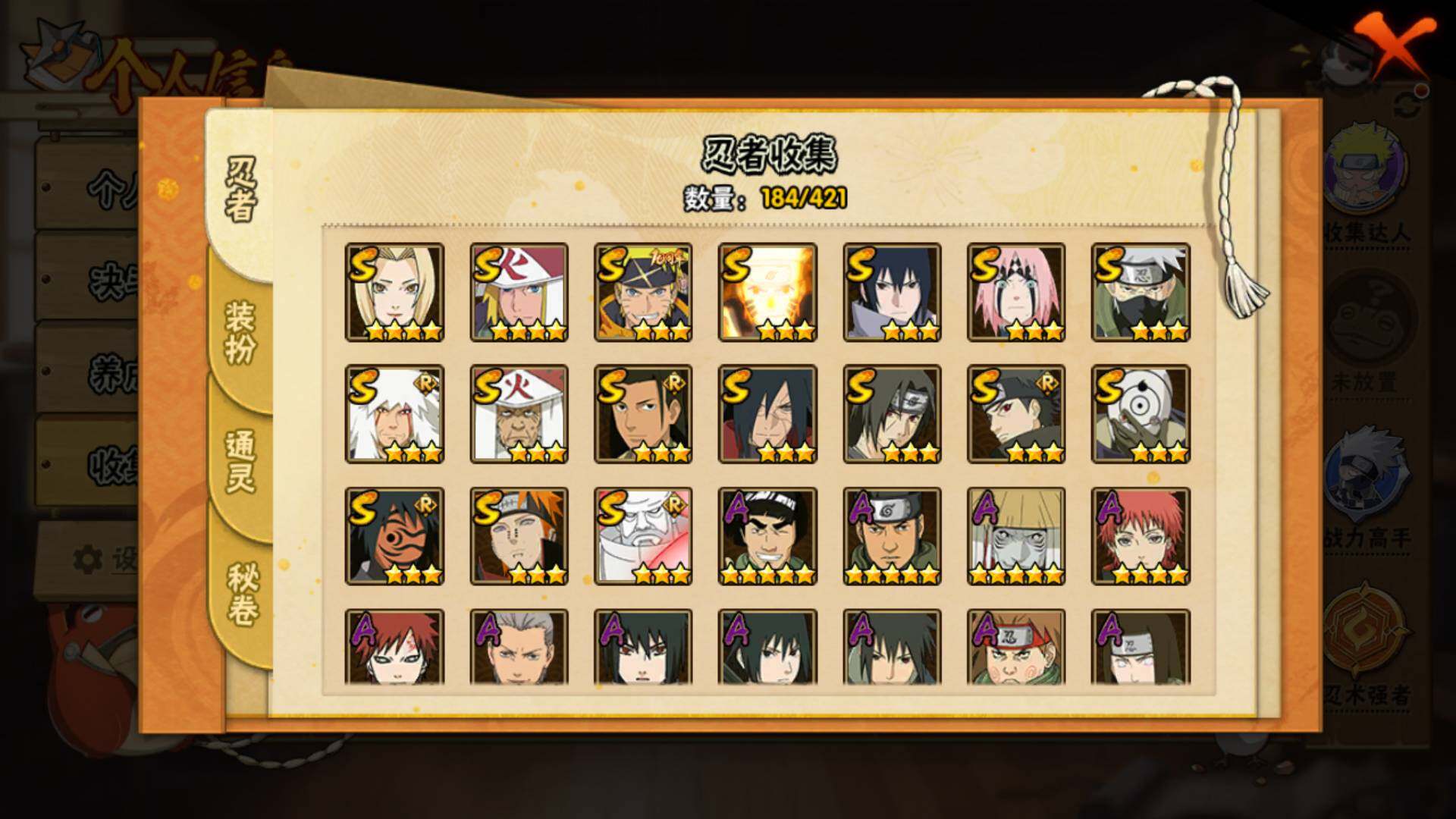Open the third Hokage with hat card

[x=519, y=414]
